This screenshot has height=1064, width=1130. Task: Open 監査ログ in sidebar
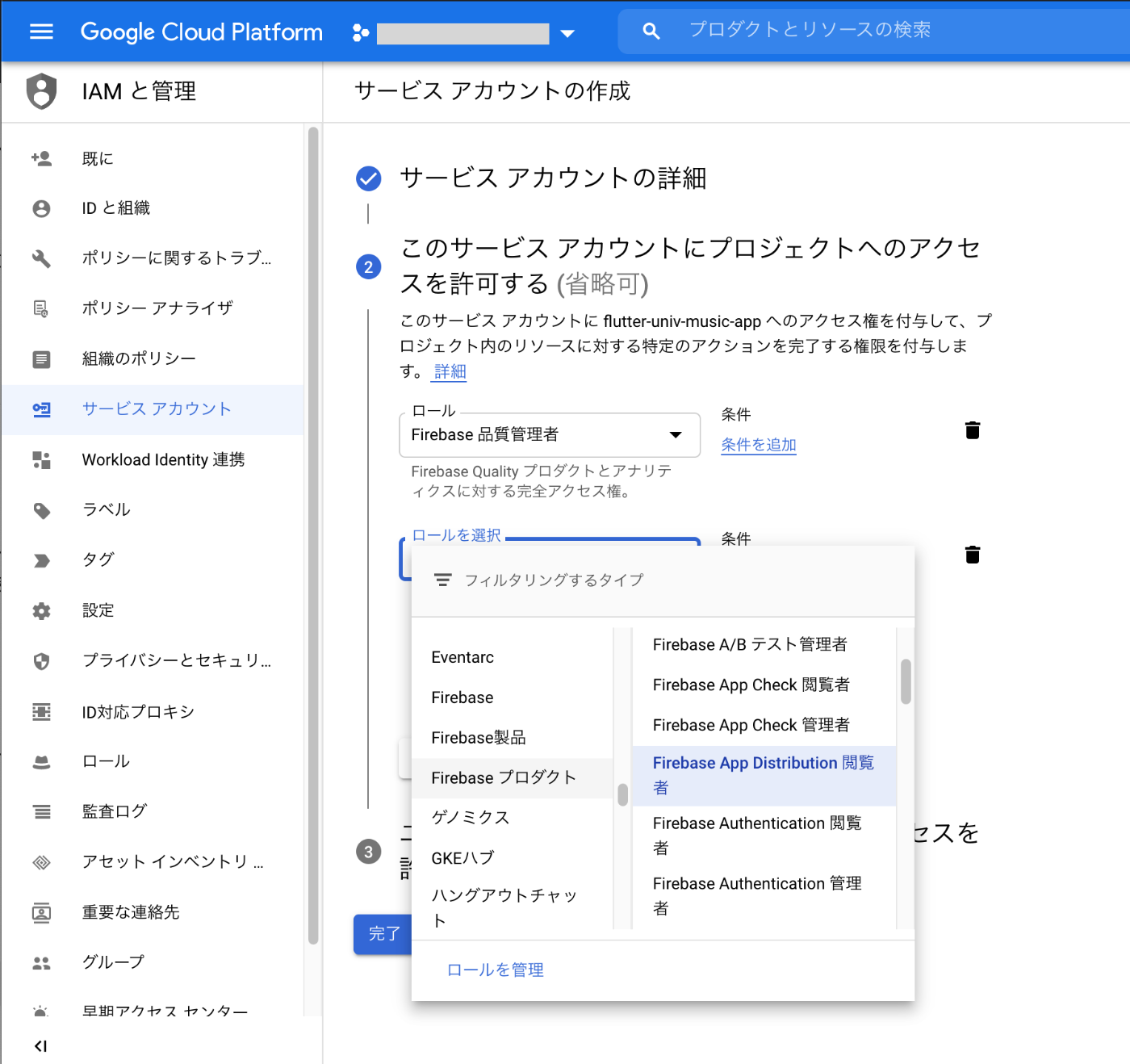pos(153,811)
